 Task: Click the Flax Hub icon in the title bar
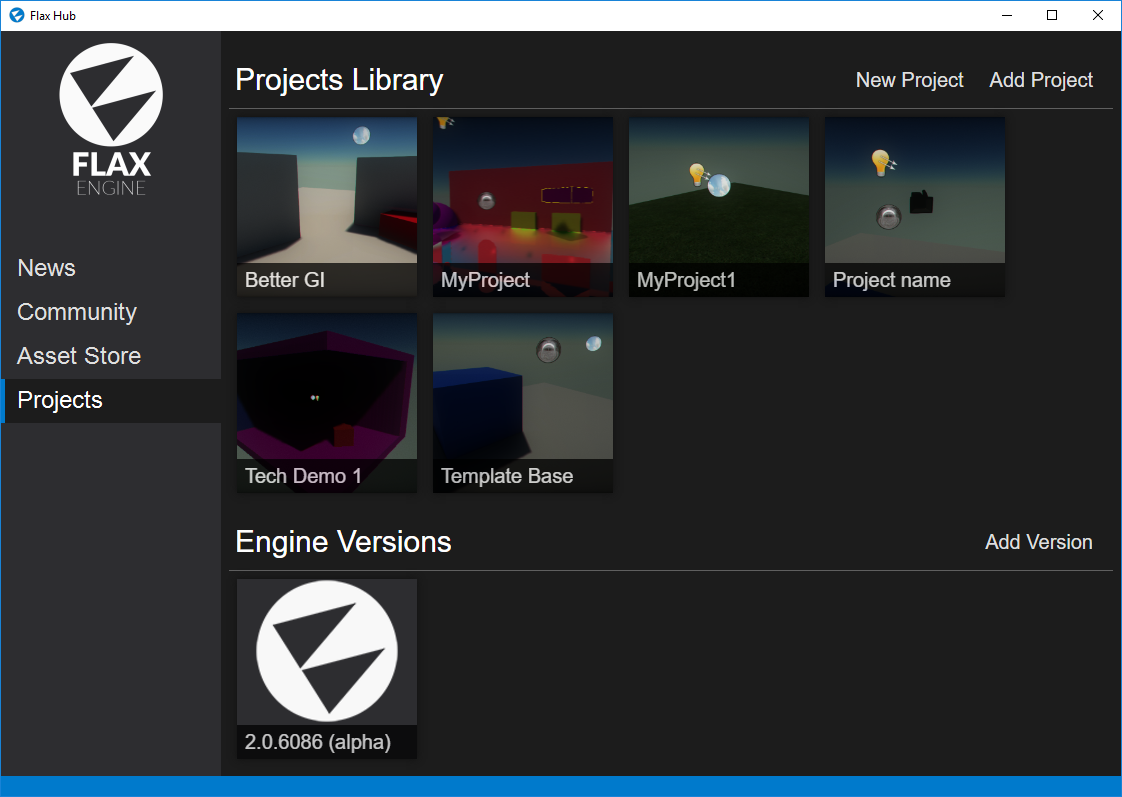(14, 15)
